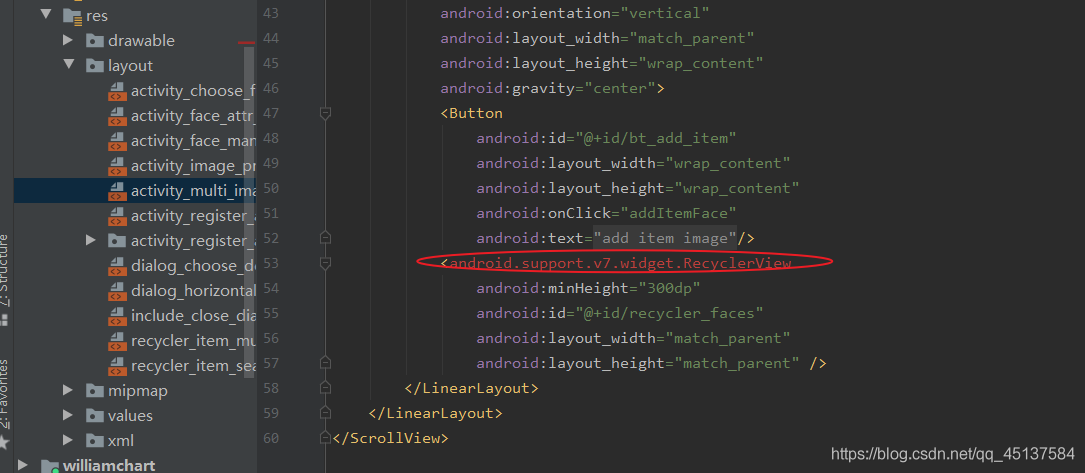Click the closing ScrollView tag

coord(391,438)
